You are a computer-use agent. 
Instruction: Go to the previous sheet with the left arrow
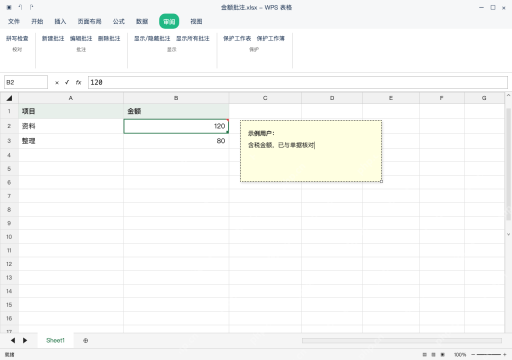tap(13, 340)
